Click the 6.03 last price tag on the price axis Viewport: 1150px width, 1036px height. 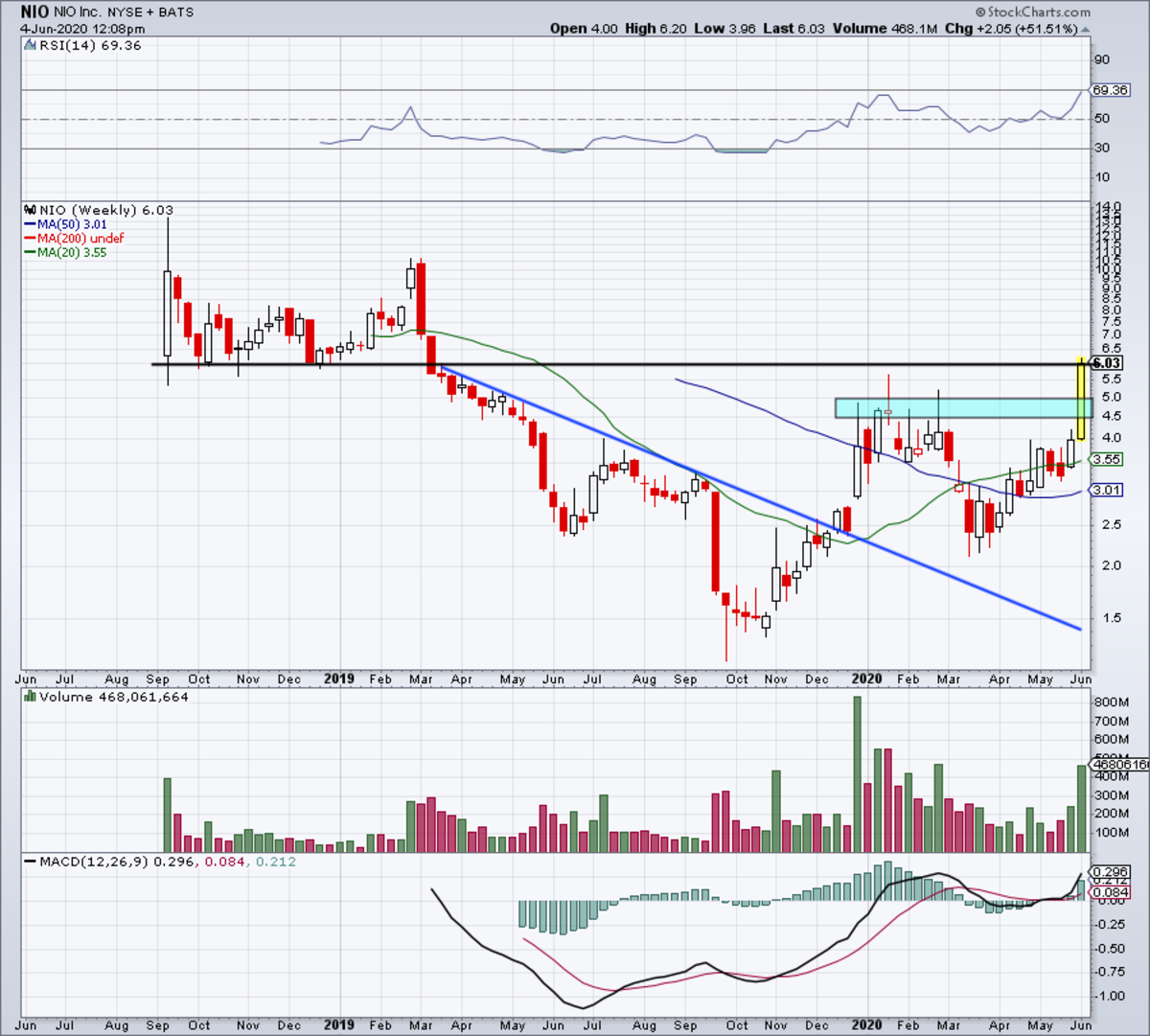pos(1106,363)
